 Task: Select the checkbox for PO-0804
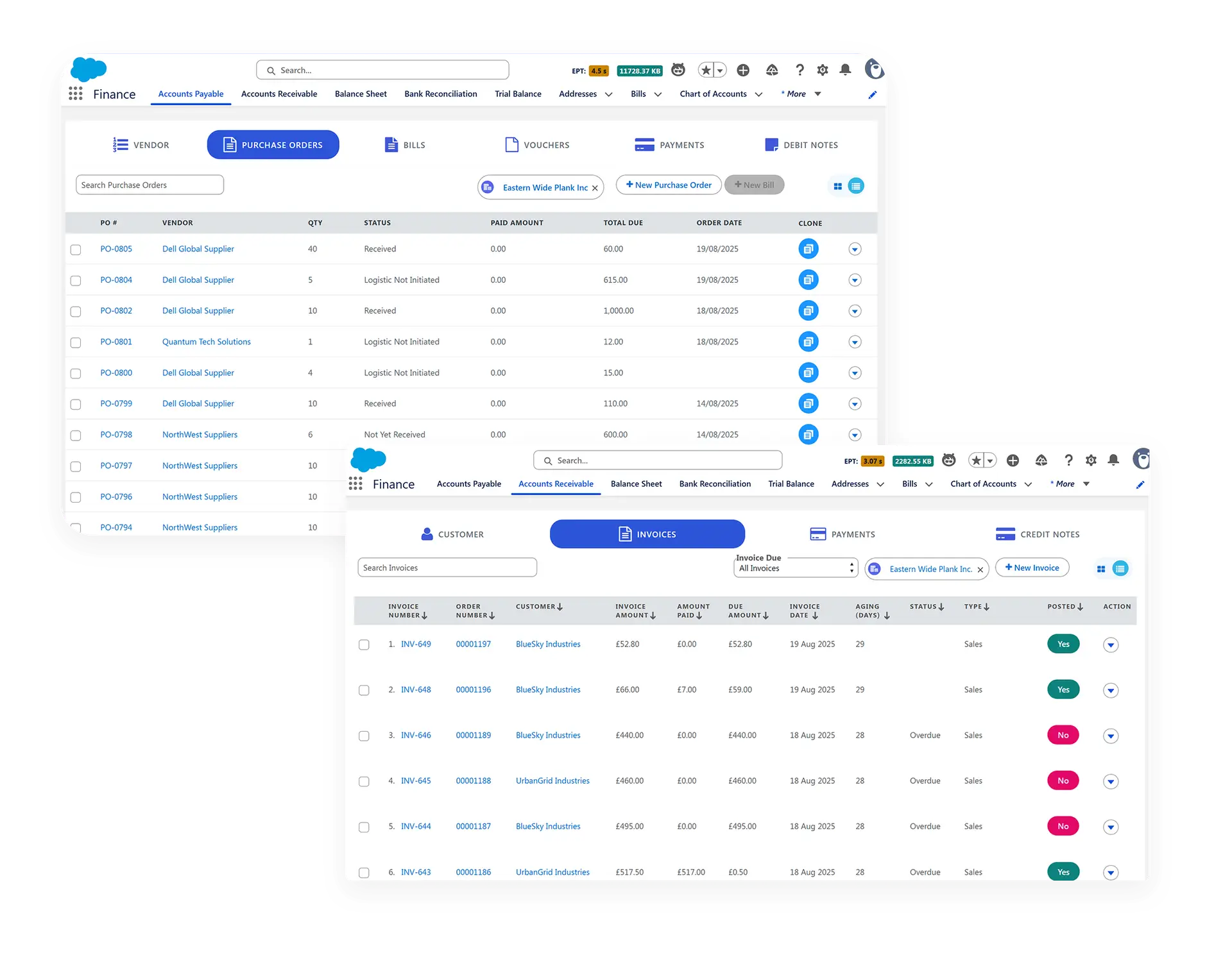(76, 280)
